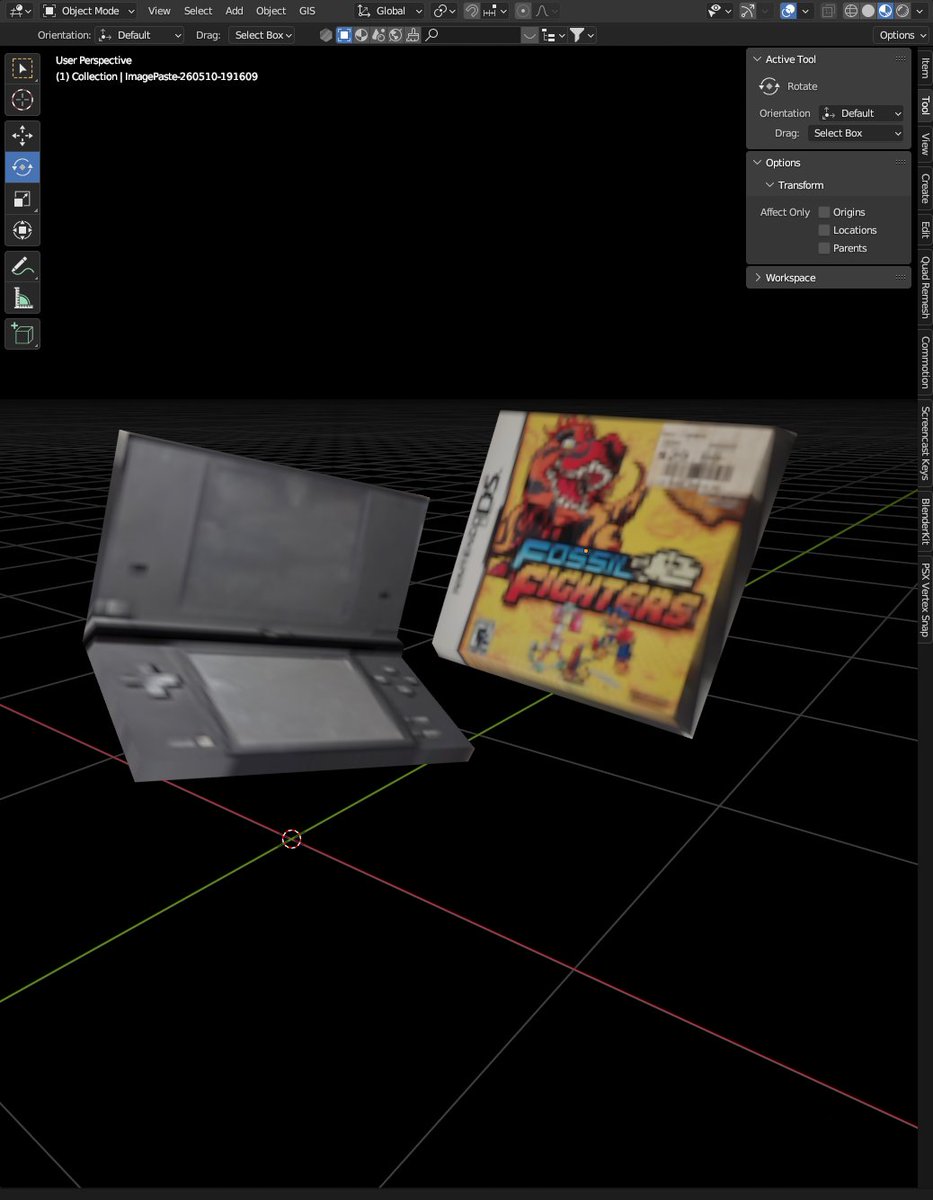Image resolution: width=933 pixels, height=1200 pixels.
Task: Select the Rotate tool in left toolbar
Action: coord(22,167)
